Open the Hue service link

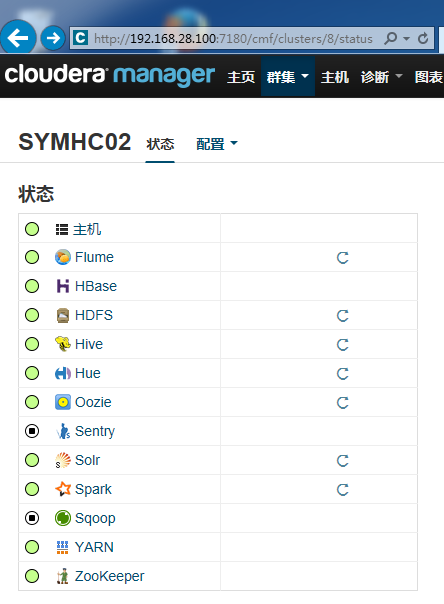click(x=87, y=373)
